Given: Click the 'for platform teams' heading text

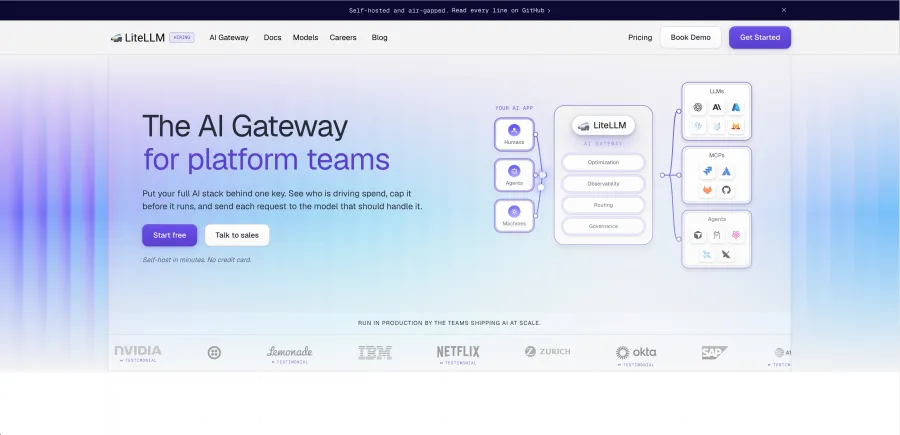Looking at the screenshot, I should click(266, 160).
